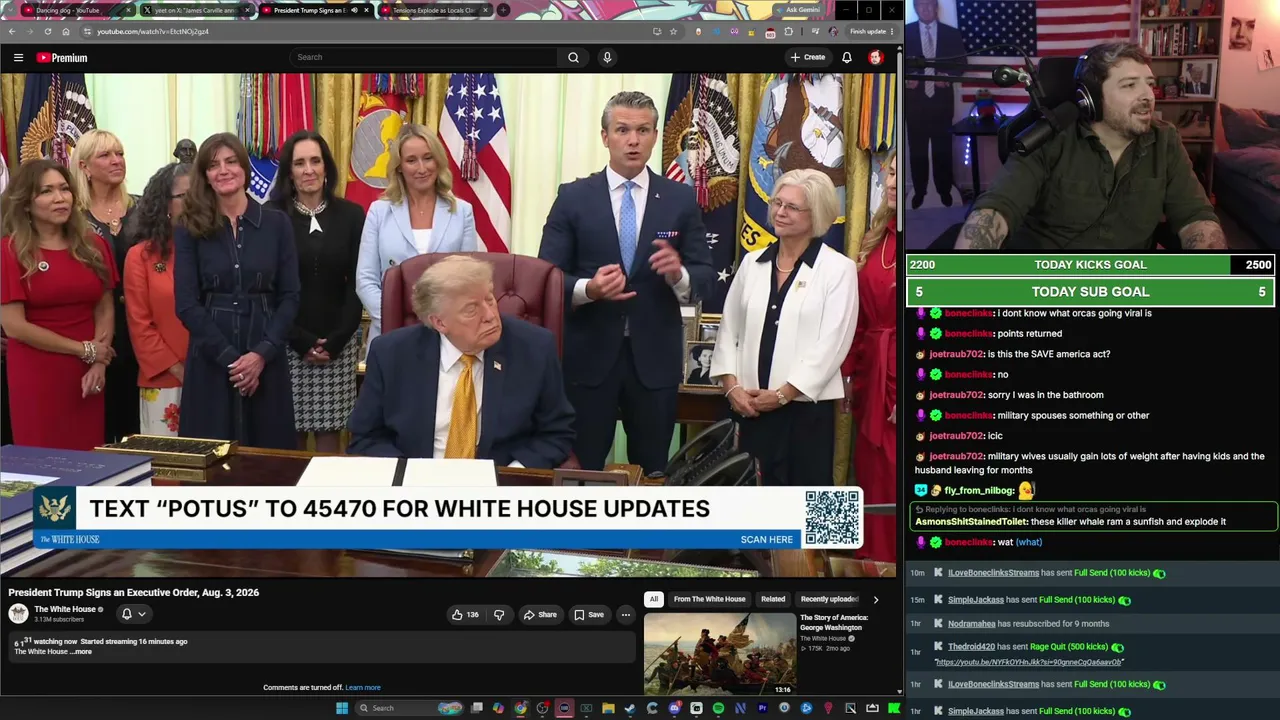The width and height of the screenshot is (1280, 720).
Task: Go back in browser history
Action: tap(12, 31)
